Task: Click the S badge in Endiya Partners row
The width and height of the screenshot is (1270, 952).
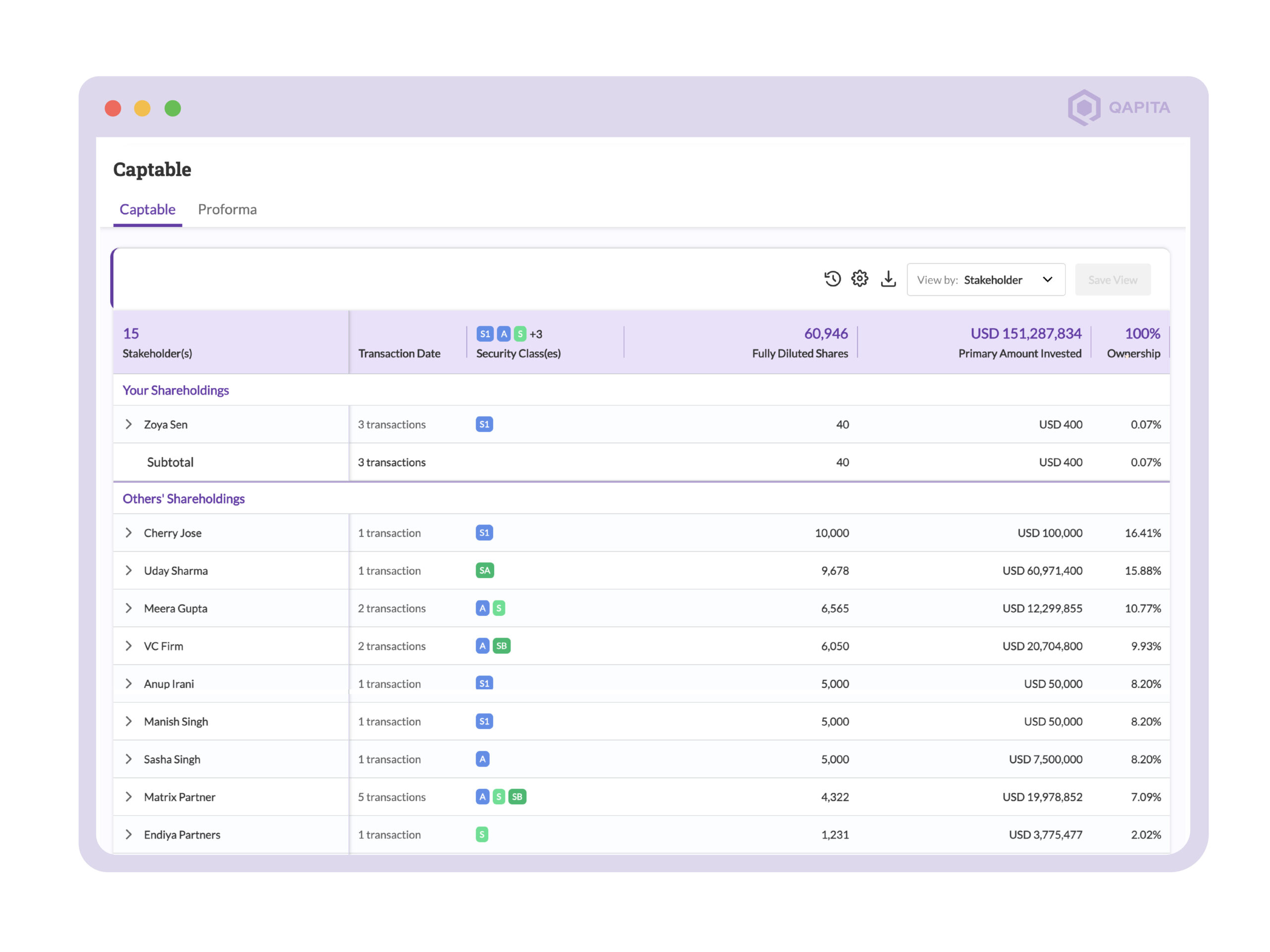Action: [482, 834]
